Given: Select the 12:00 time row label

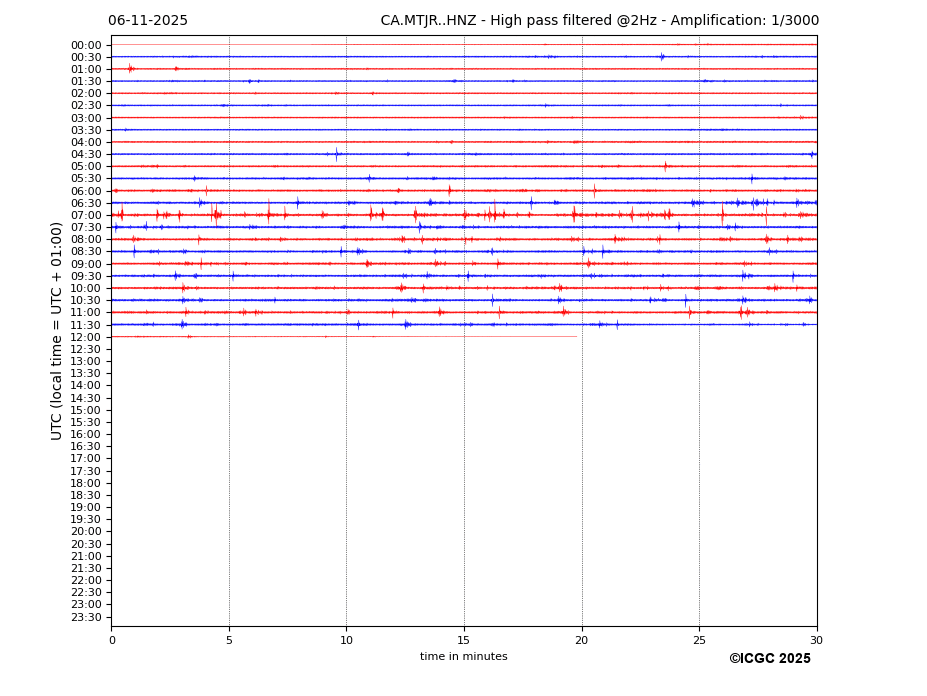Looking at the screenshot, I should point(86,337).
